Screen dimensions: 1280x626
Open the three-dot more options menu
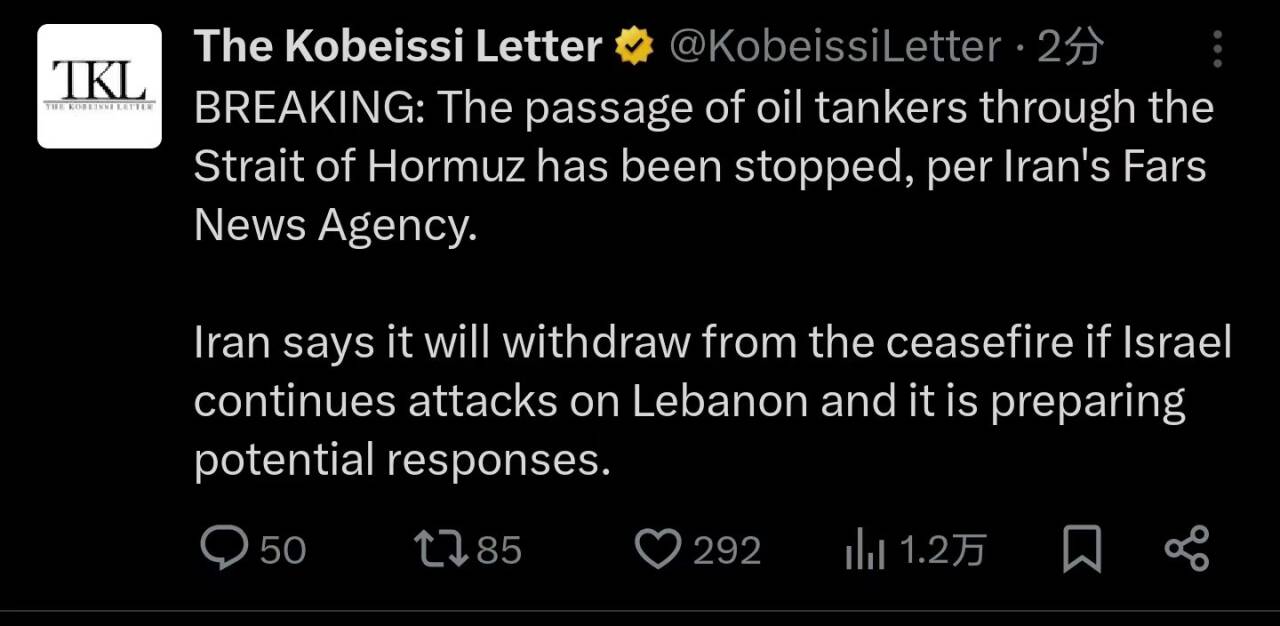[x=1217, y=48]
